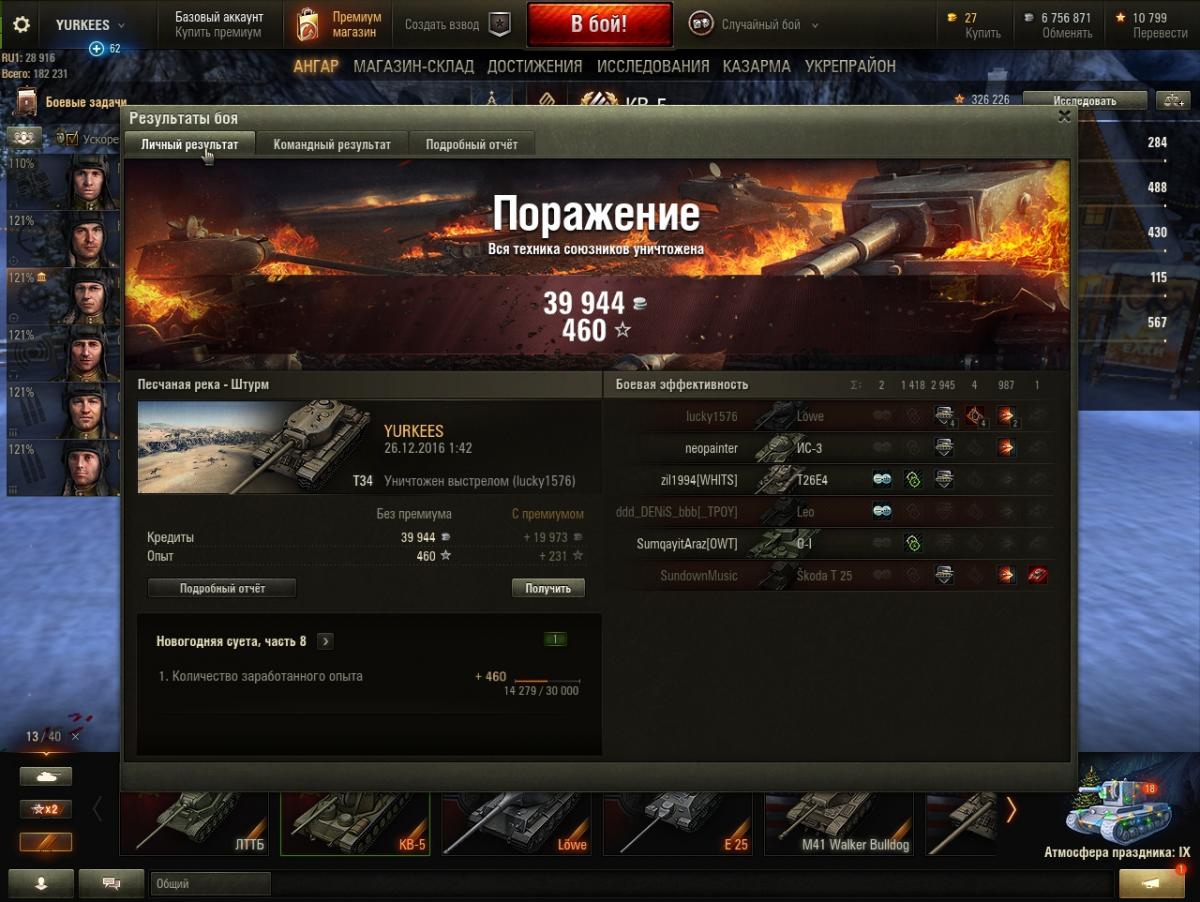Click the platoon creation badge icon
This screenshot has height=902, width=1200.
pos(500,25)
